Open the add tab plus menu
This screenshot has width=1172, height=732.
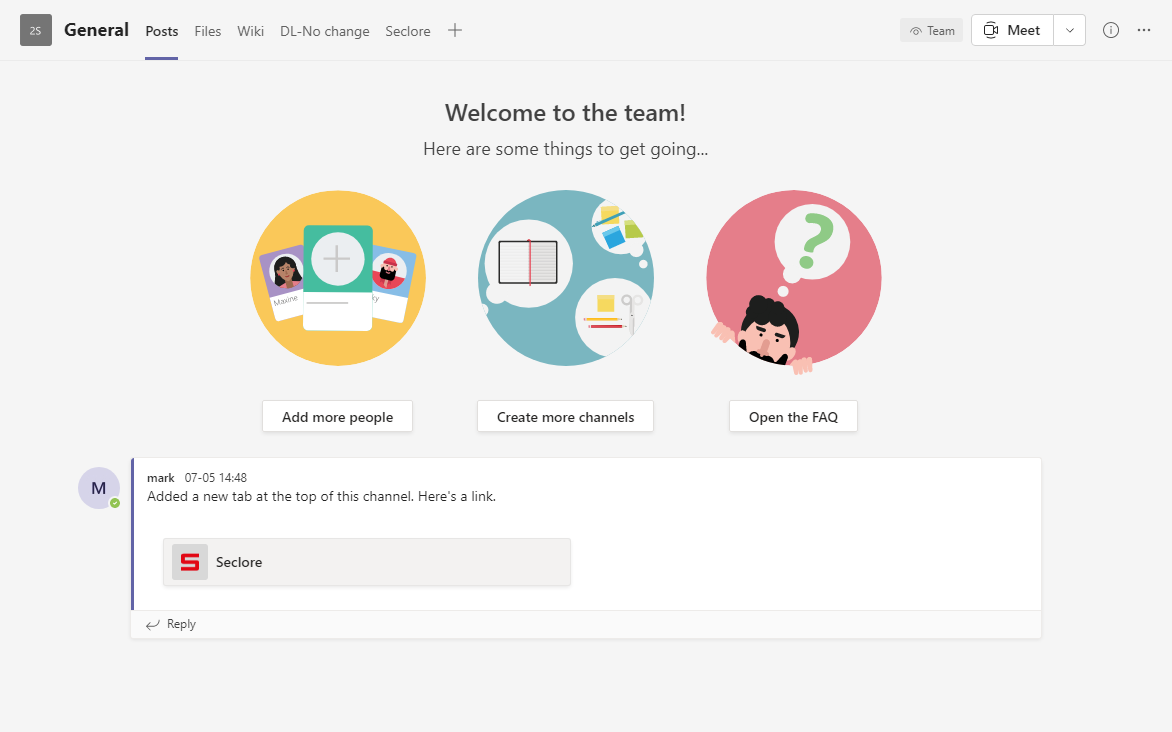[455, 30]
